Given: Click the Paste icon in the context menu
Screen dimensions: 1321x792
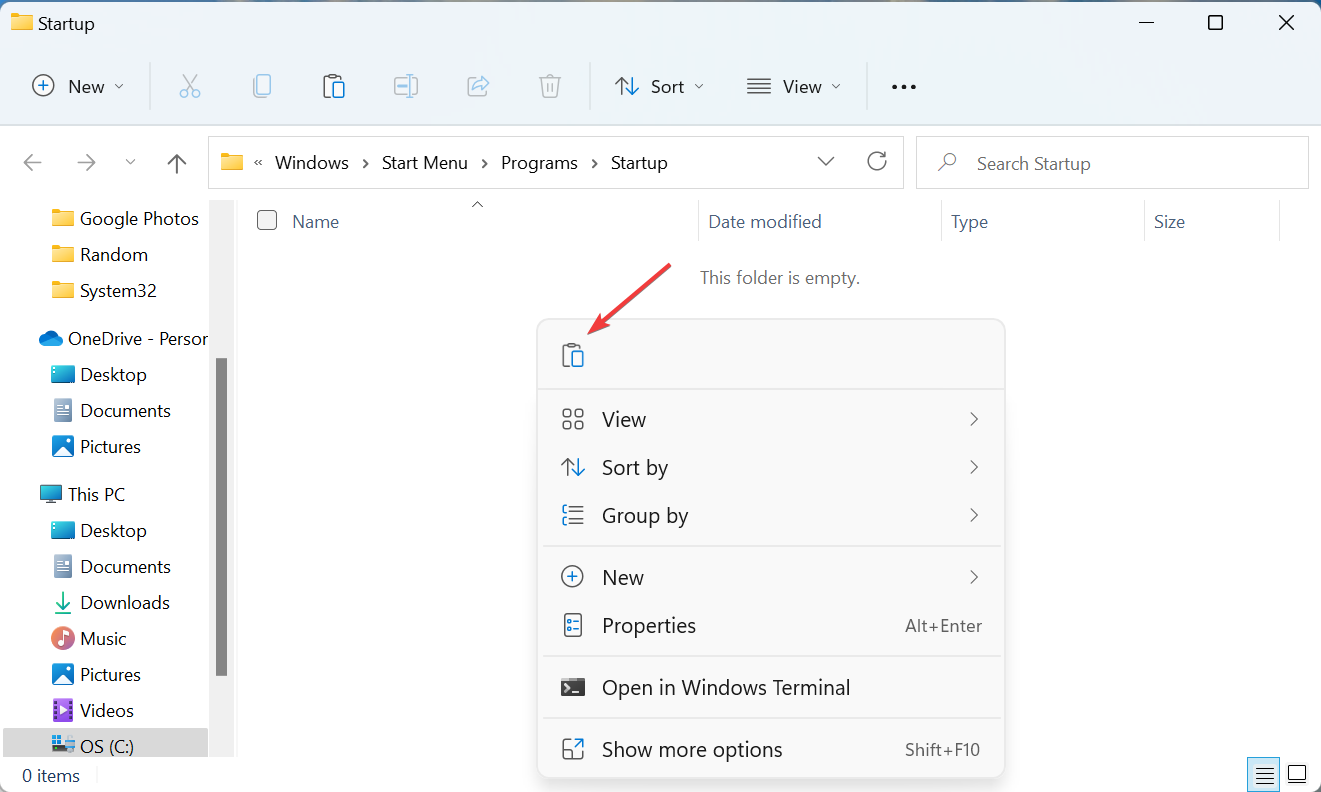Looking at the screenshot, I should 572,355.
